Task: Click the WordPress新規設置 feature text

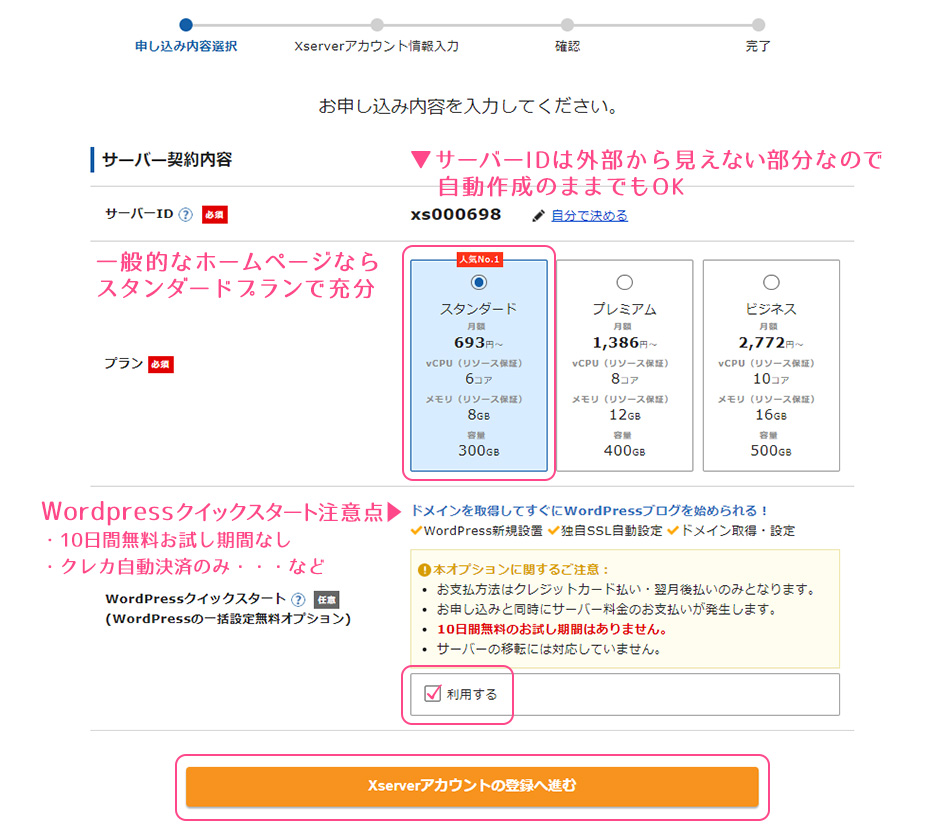Action: [483, 531]
